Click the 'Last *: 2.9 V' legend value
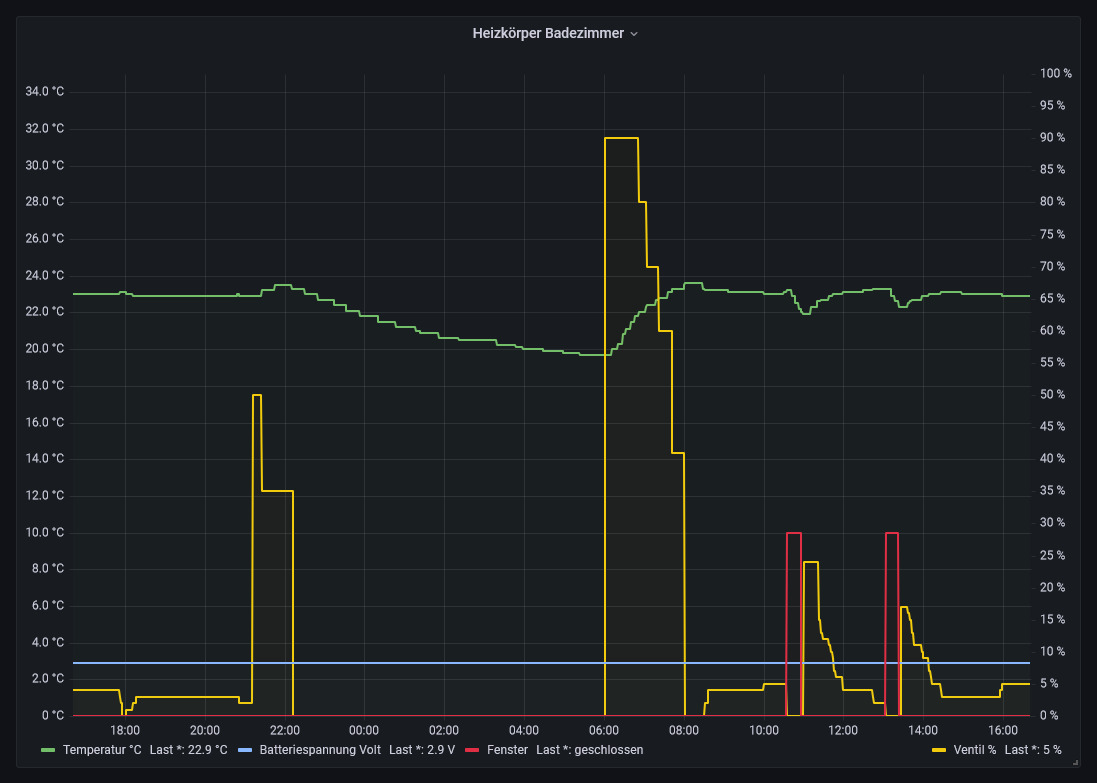Screen dimensions: 1097x783 point(422,750)
